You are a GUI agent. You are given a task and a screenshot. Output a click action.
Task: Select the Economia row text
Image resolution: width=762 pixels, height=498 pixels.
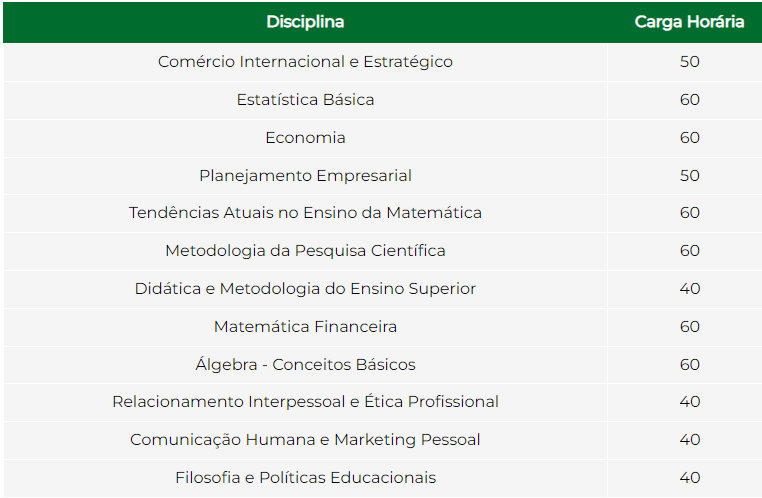(305, 137)
